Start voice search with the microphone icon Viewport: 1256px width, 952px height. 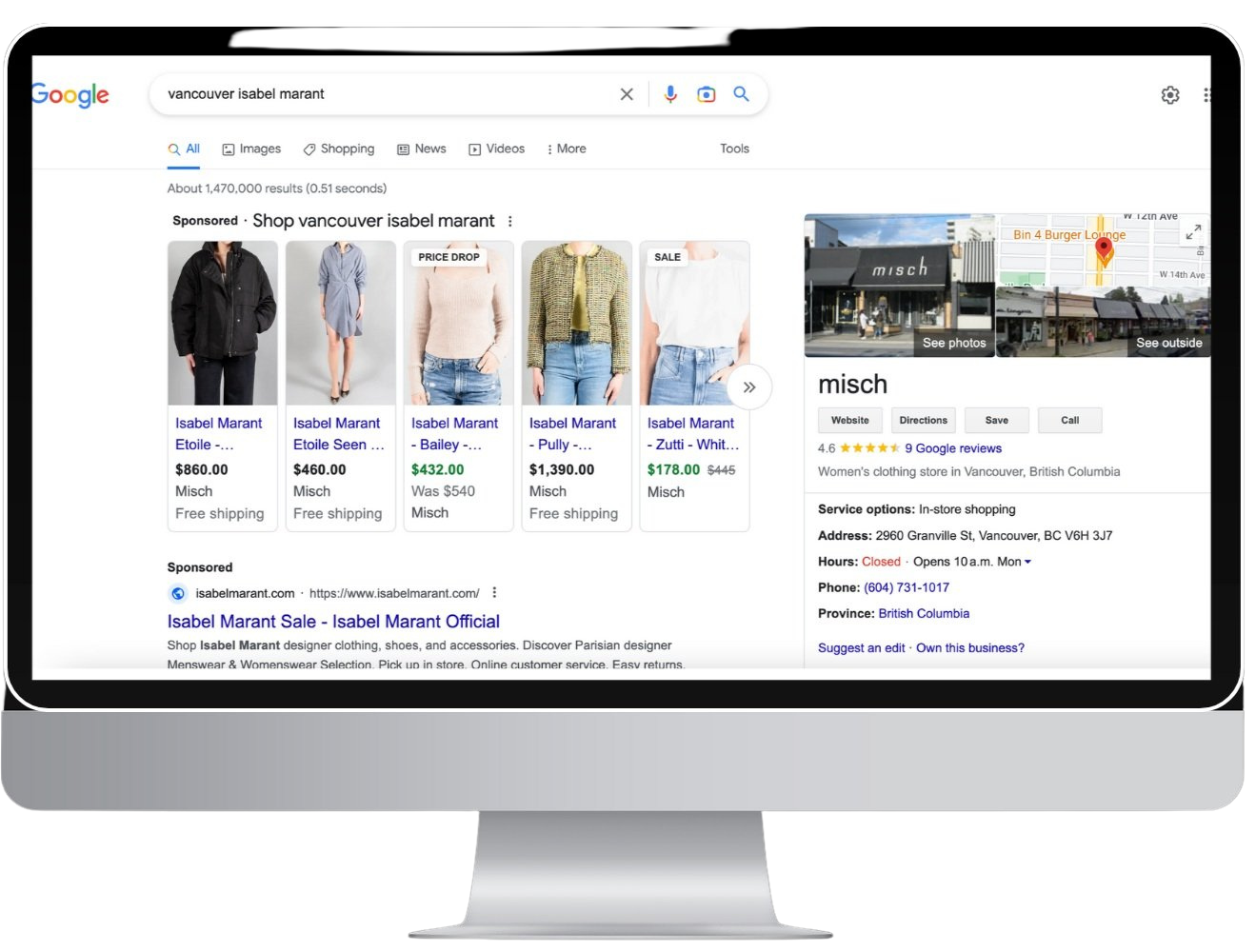pyautogui.click(x=670, y=94)
